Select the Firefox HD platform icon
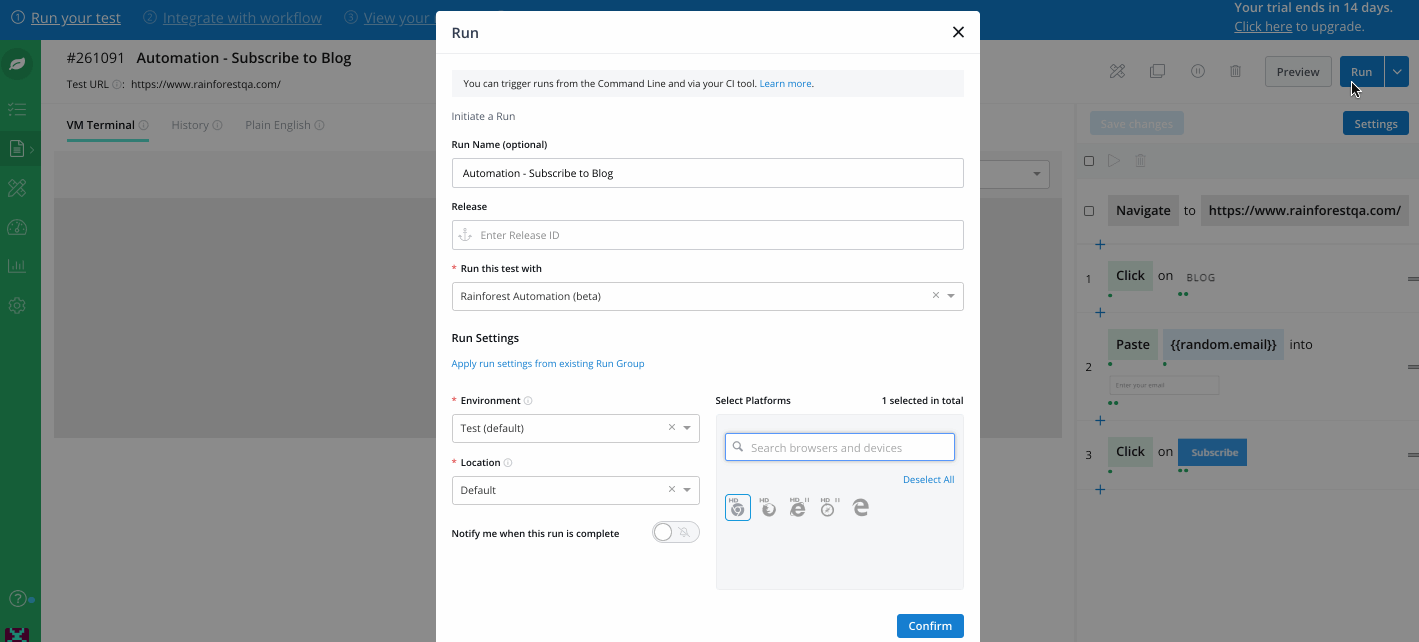The width and height of the screenshot is (1419, 642). point(768,508)
